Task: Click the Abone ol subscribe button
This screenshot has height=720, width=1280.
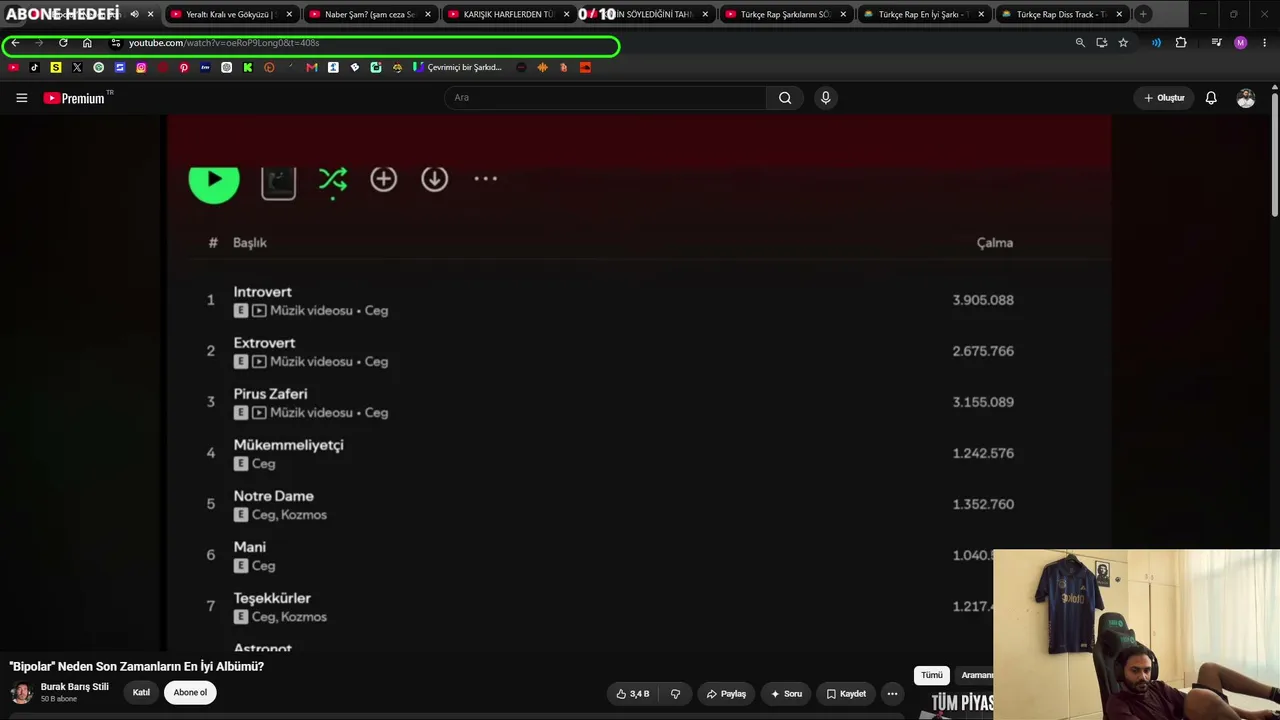Action: 190,693
